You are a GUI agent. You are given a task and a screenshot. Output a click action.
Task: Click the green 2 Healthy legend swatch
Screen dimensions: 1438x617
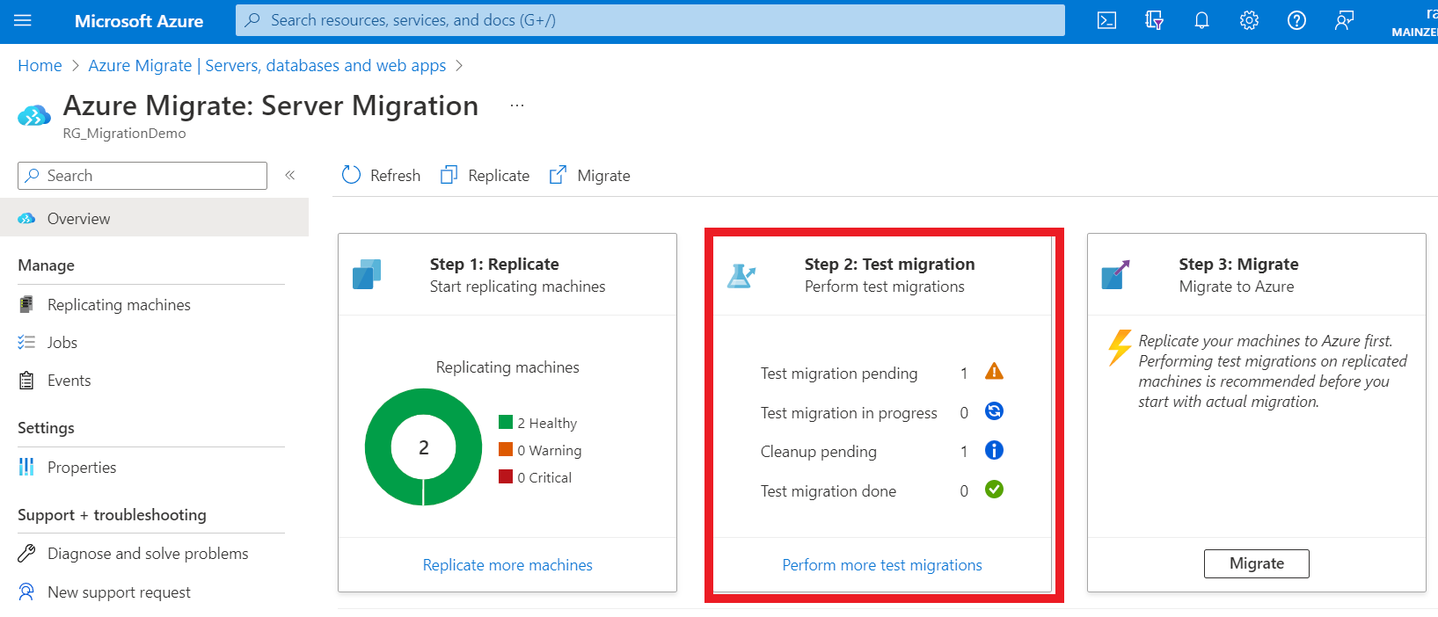pos(505,423)
